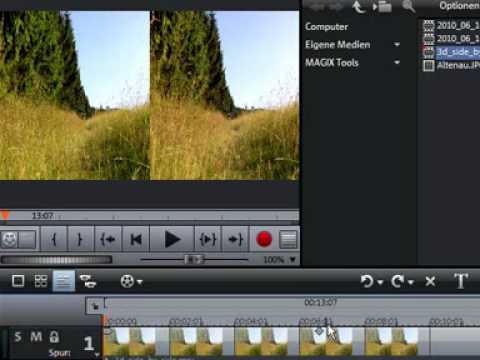The height and width of the screenshot is (360, 480).
Task: Click the search magnifier icon
Action: pyautogui.click(x=408, y=6)
